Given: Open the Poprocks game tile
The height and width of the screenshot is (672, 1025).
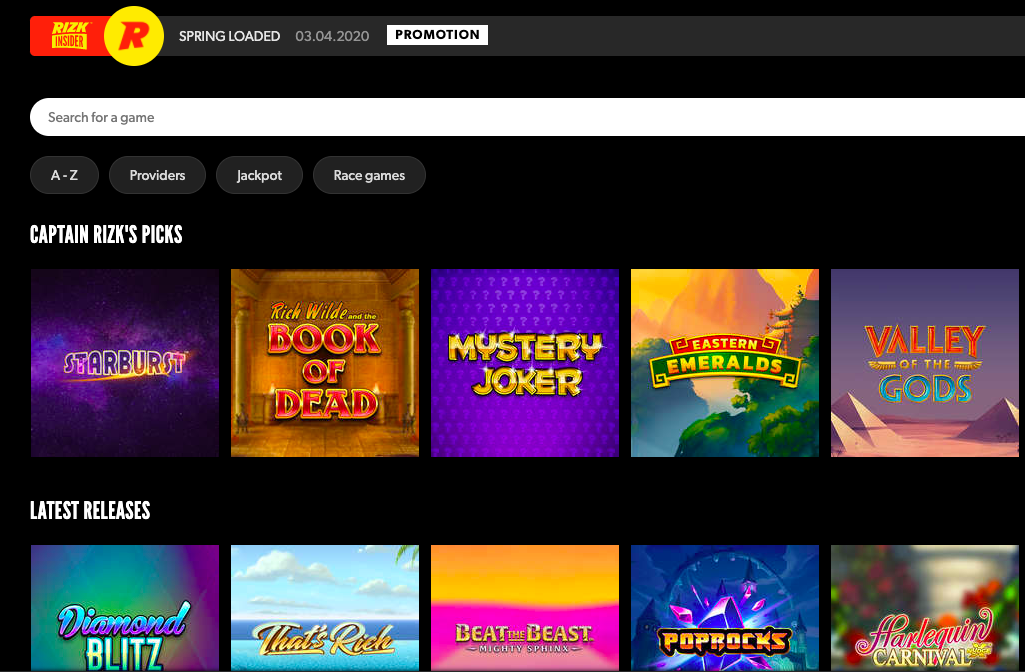Looking at the screenshot, I should pos(725,608).
